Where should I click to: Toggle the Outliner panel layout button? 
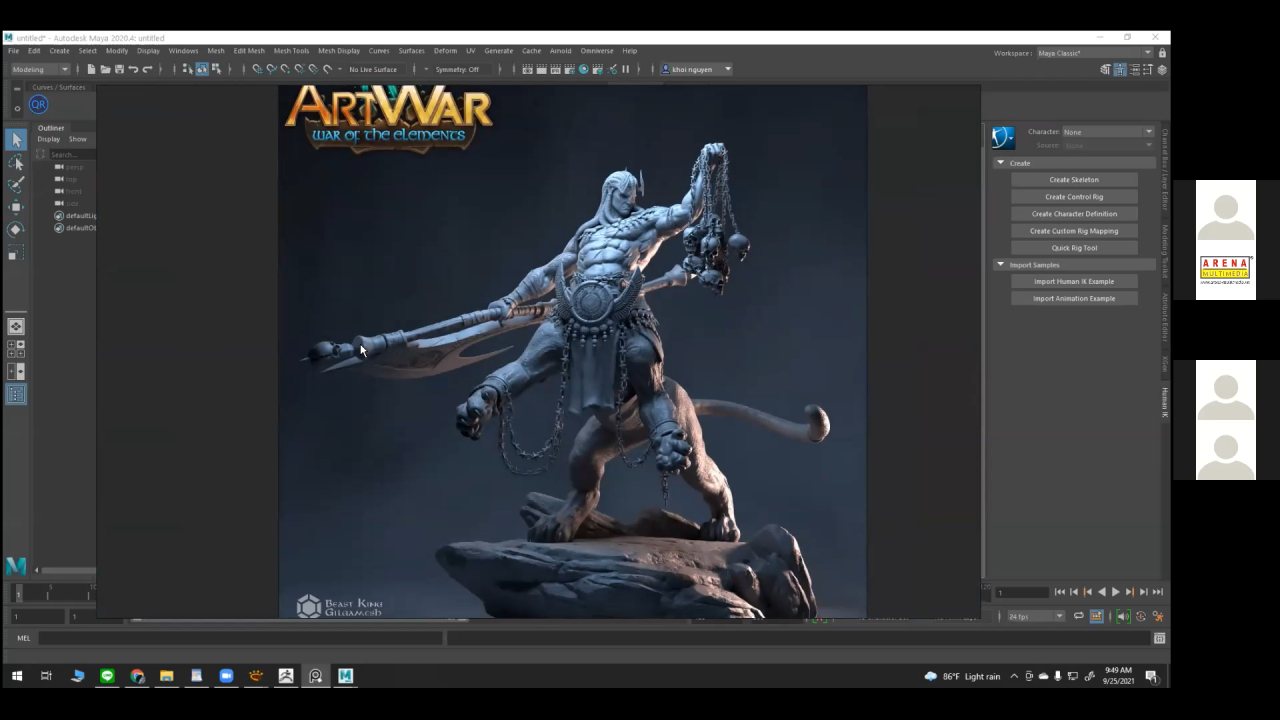point(16,395)
